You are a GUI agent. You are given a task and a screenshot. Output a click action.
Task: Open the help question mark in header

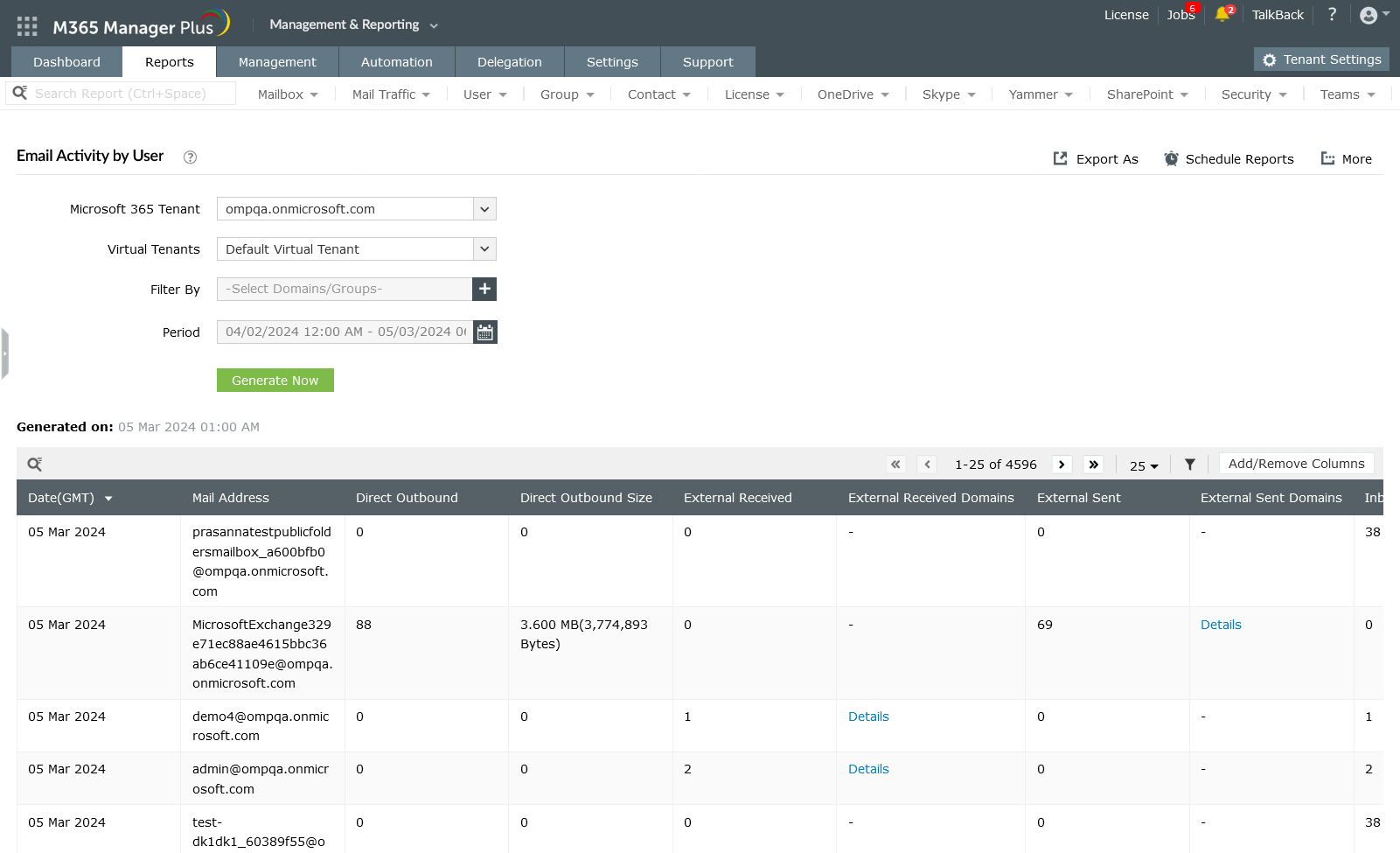(1332, 14)
